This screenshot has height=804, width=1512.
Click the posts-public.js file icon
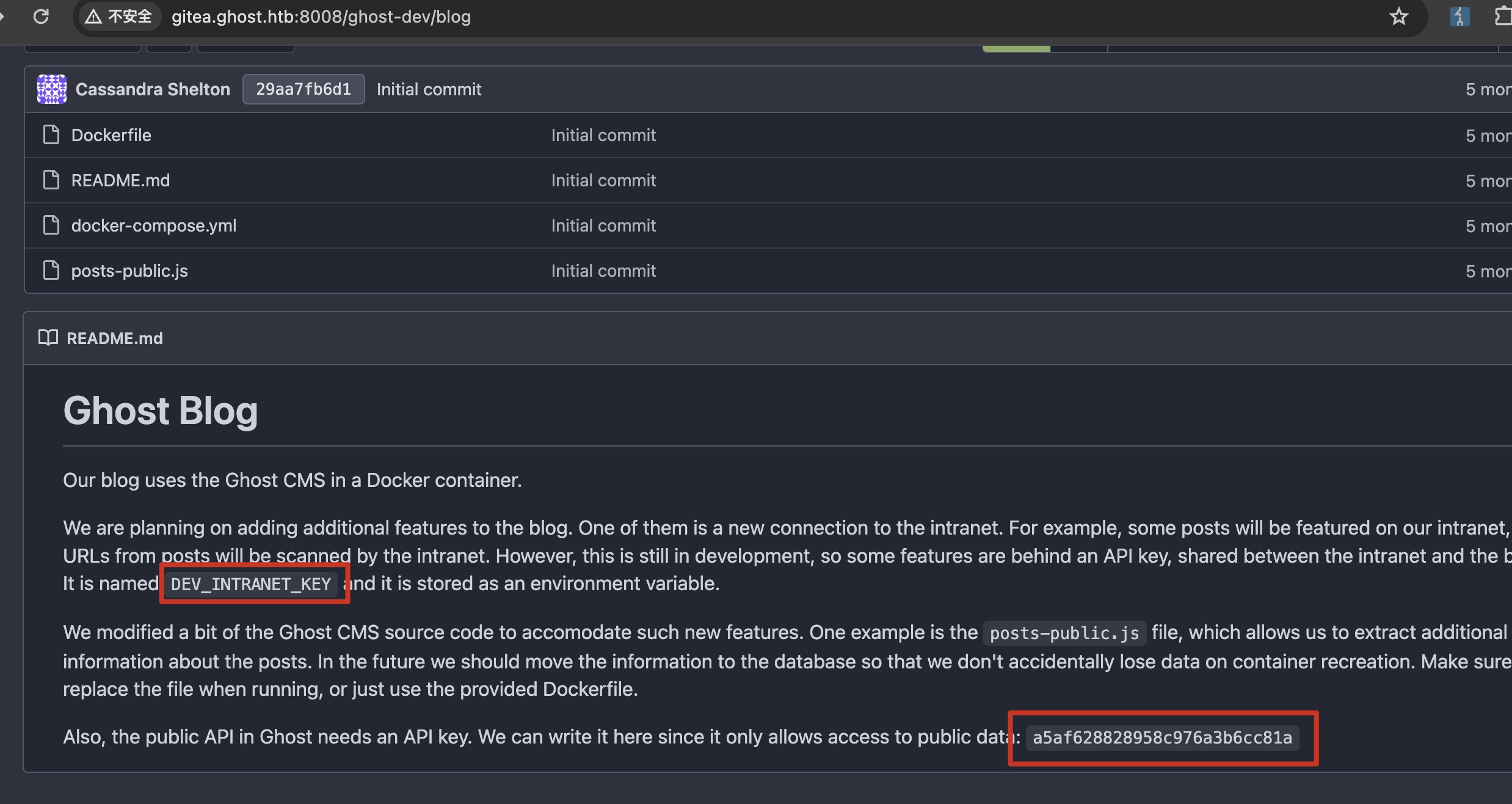(51, 270)
